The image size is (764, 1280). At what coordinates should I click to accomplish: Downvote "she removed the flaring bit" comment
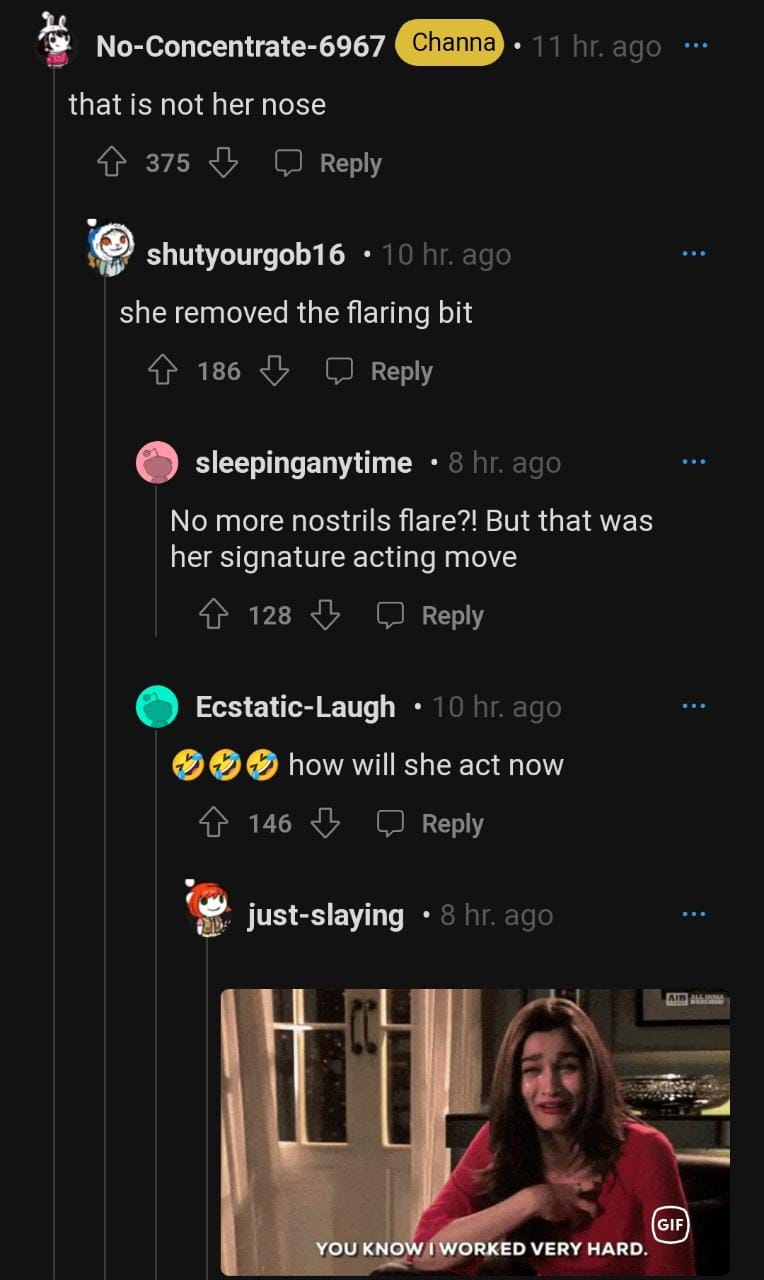pyautogui.click(x=274, y=371)
